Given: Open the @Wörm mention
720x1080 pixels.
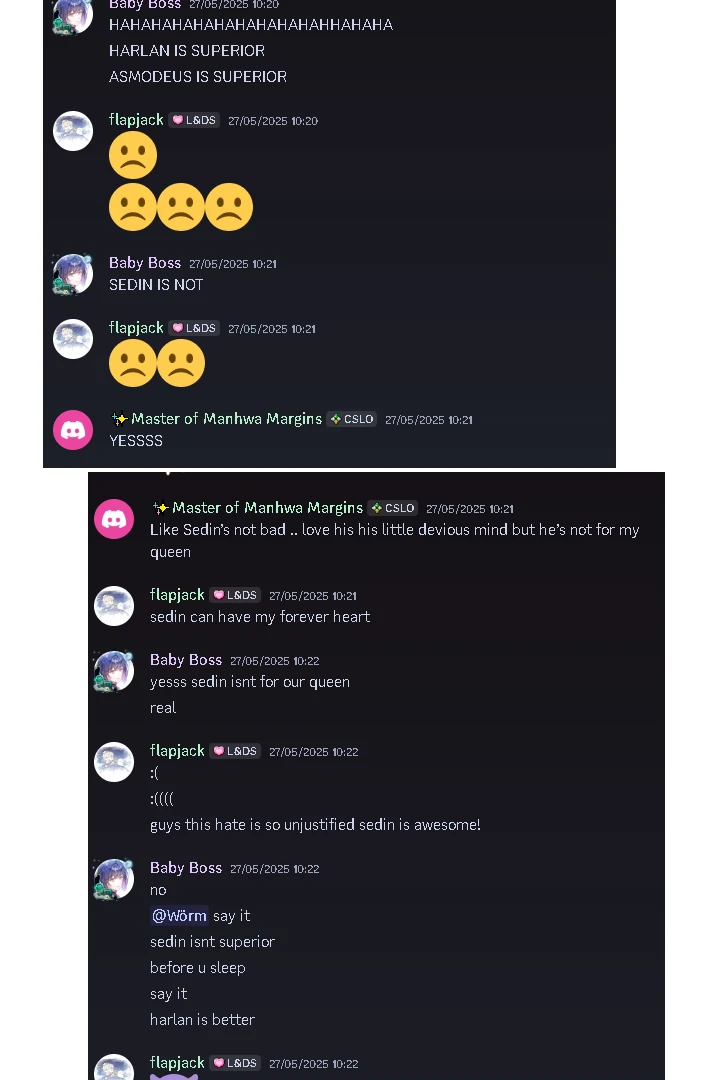Looking at the screenshot, I should [x=179, y=915].
